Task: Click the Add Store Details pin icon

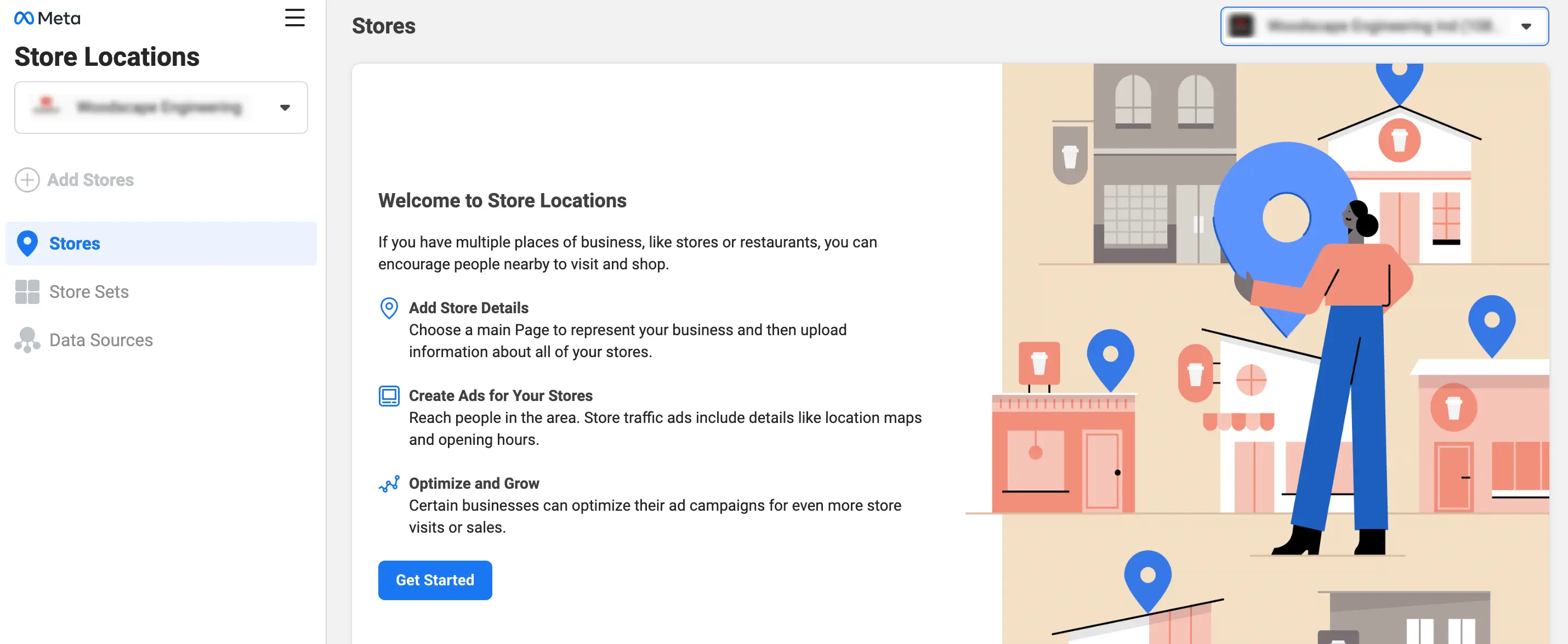Action: point(389,308)
